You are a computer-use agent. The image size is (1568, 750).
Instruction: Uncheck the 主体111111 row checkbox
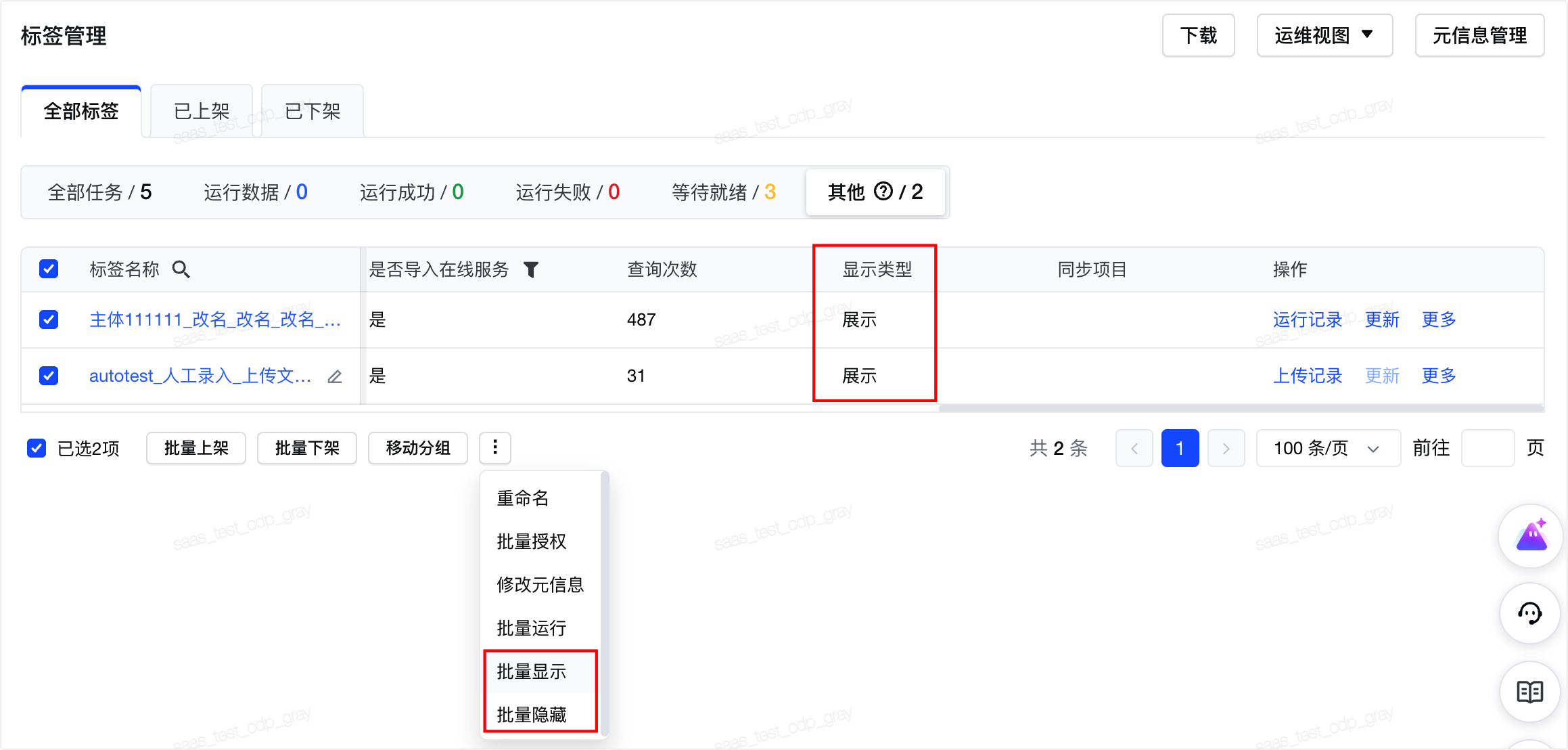49,319
